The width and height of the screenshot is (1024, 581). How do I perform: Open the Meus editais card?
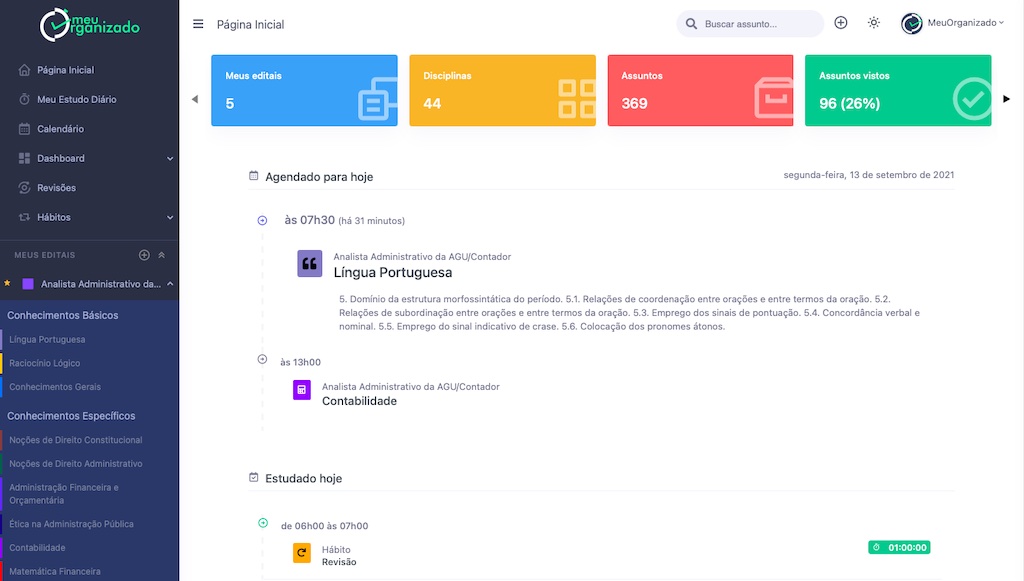(304, 90)
